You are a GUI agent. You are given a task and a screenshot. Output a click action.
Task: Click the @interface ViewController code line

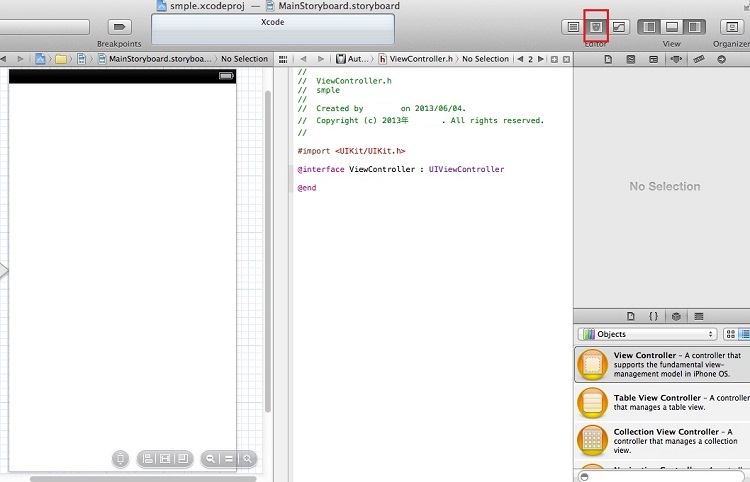pyautogui.click(x=400, y=169)
